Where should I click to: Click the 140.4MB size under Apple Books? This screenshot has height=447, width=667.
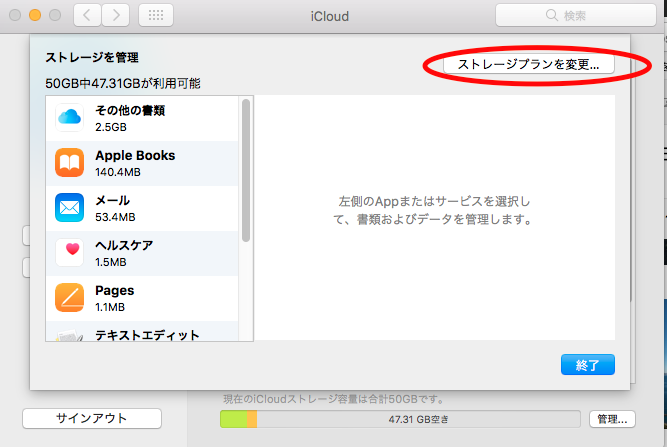[118, 172]
